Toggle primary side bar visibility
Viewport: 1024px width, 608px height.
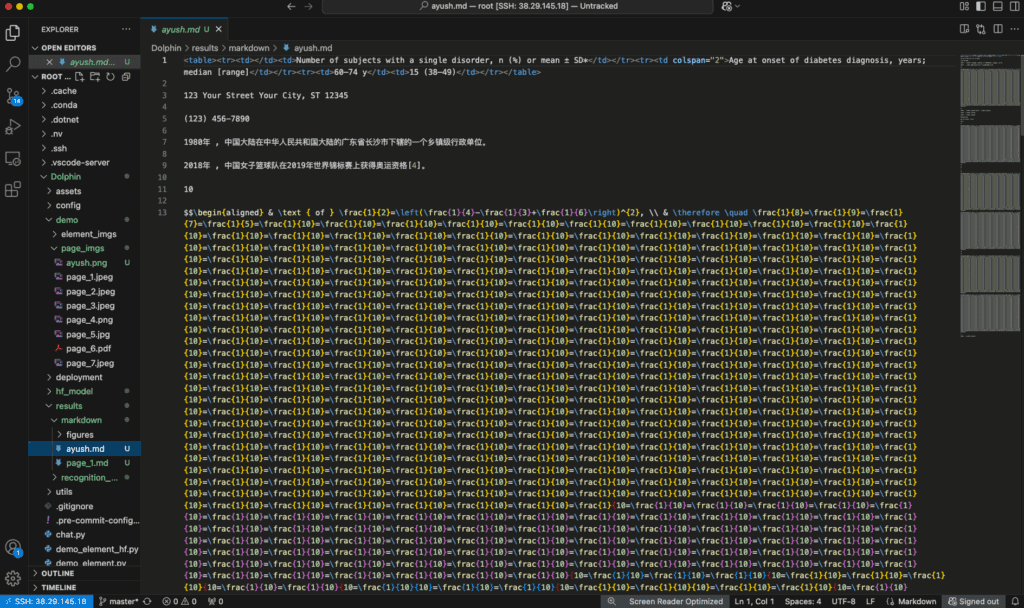(981, 6)
